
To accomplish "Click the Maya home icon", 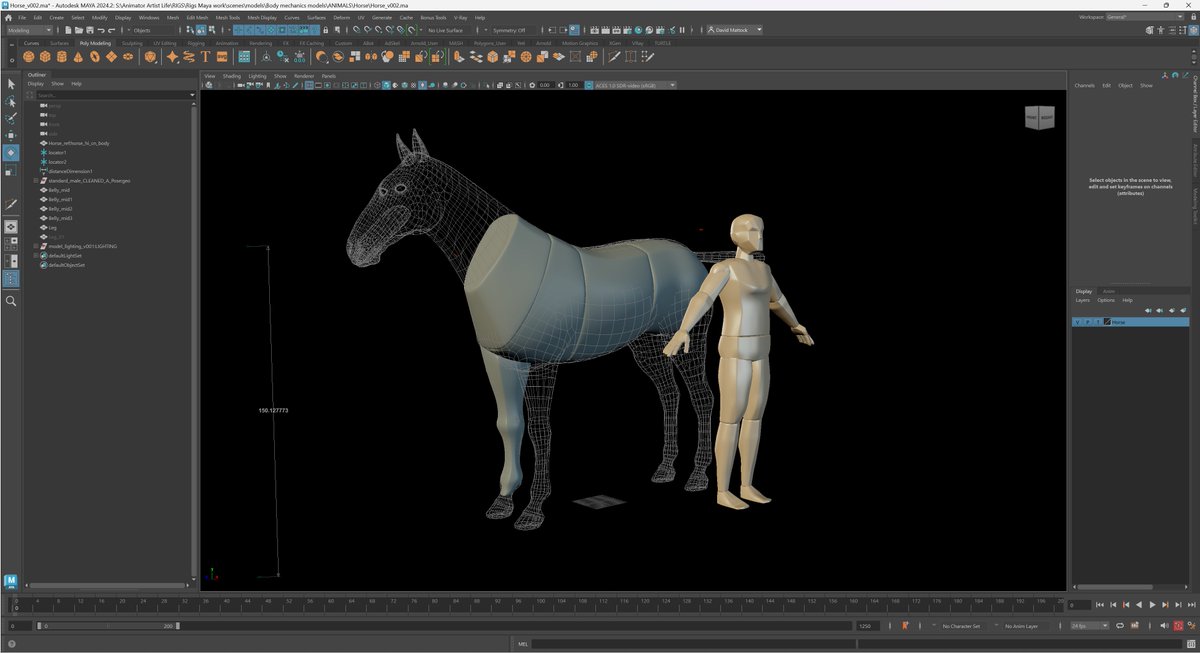I will (10, 17).
